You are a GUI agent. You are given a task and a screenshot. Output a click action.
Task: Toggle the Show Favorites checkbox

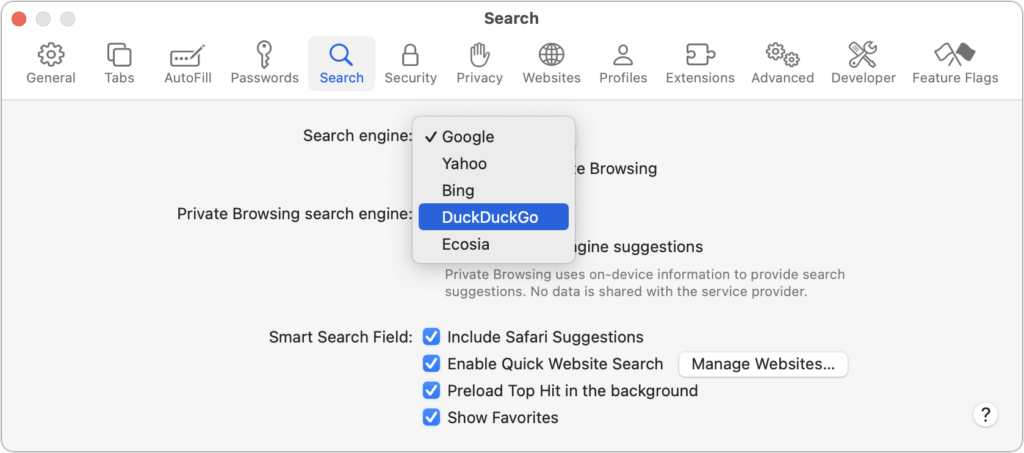pyautogui.click(x=431, y=418)
